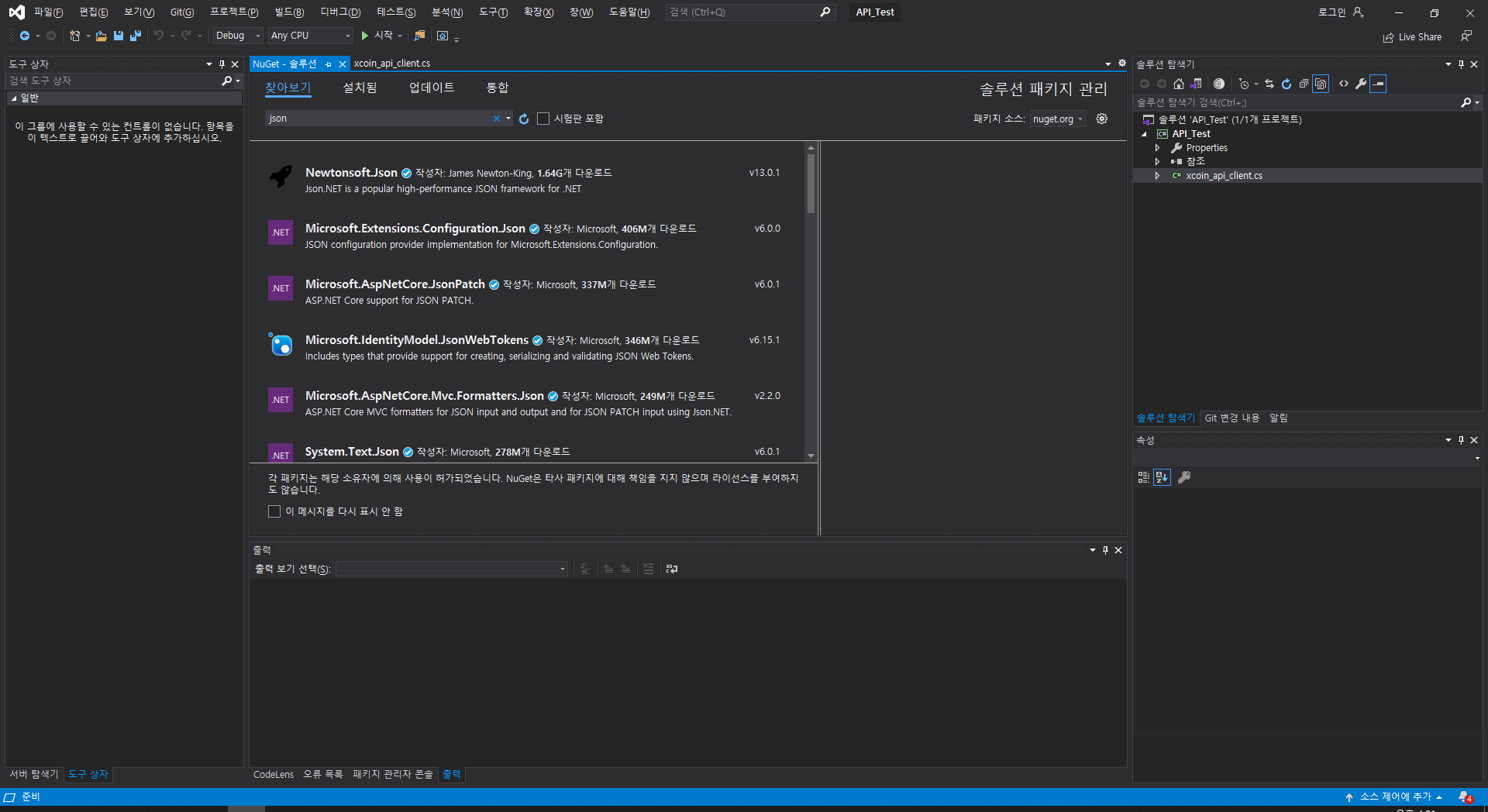
Task: Collapse all items in Solution Explorer
Action: pyautogui.click(x=1304, y=84)
